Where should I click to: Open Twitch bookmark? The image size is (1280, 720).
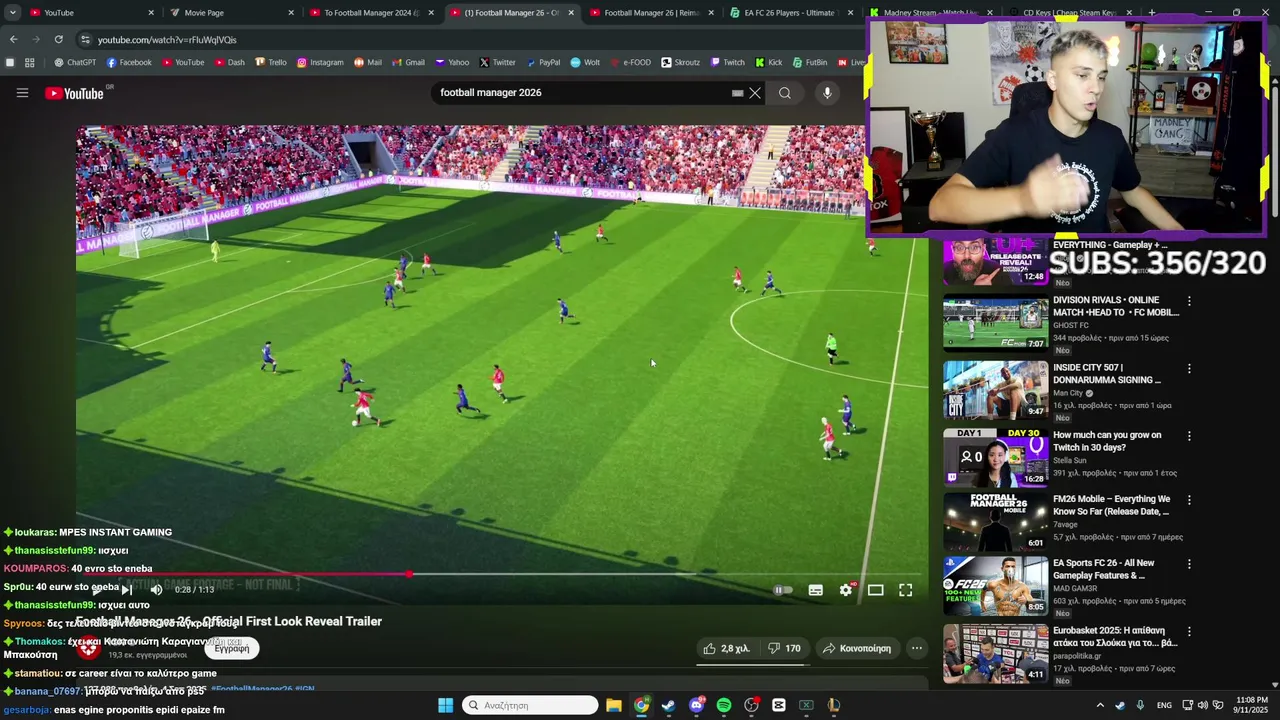click(727, 62)
